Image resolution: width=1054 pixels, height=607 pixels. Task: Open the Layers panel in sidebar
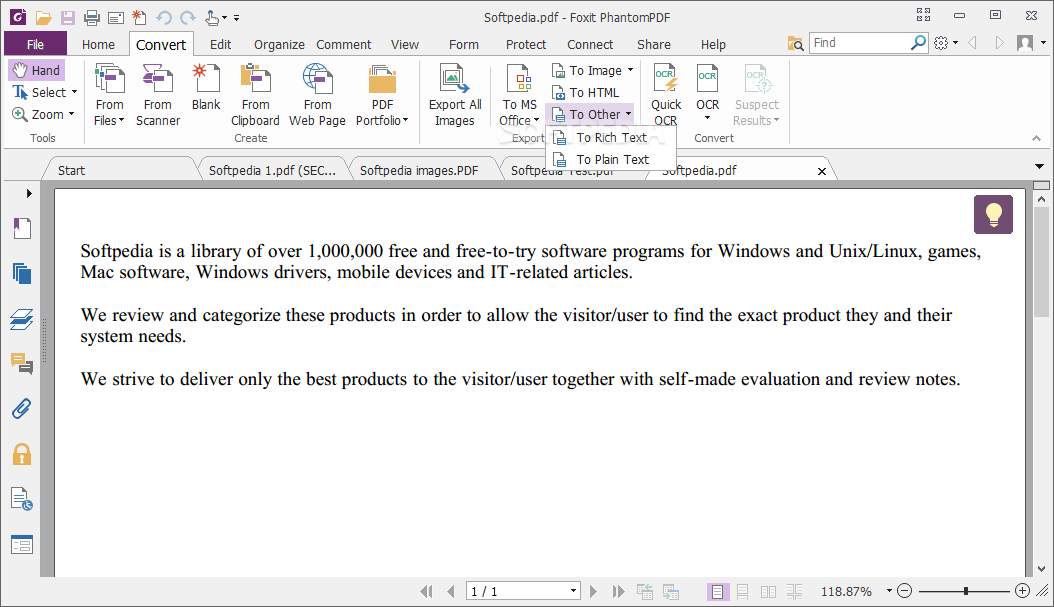22,319
